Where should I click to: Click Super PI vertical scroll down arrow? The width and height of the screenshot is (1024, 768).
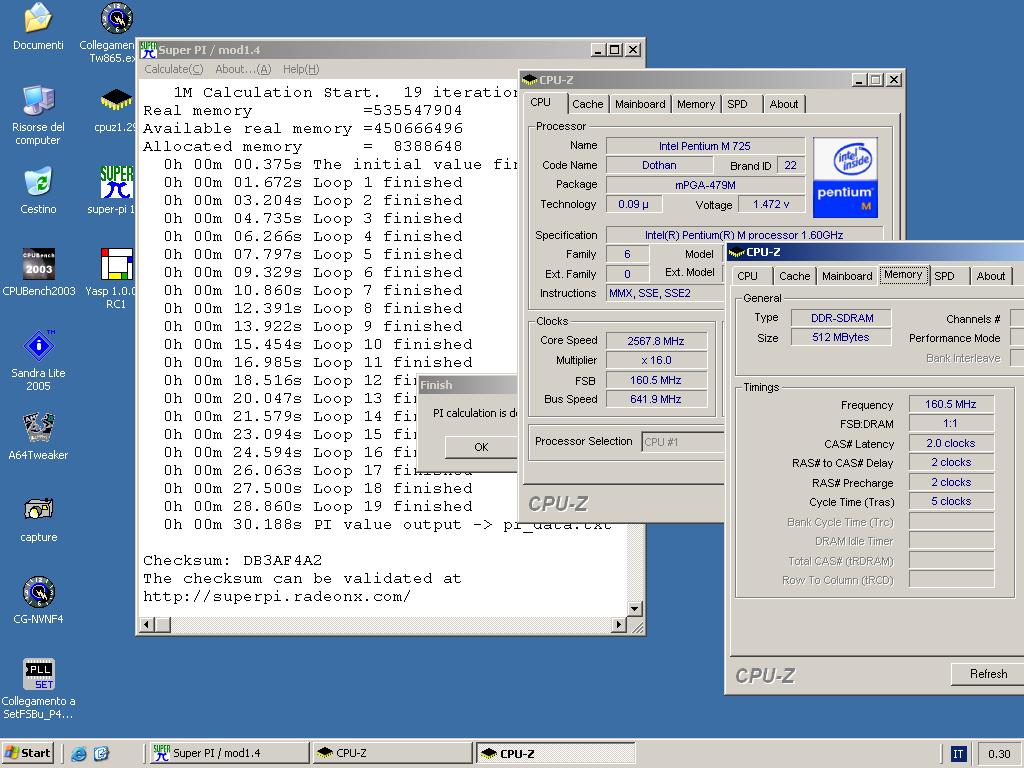[x=634, y=608]
